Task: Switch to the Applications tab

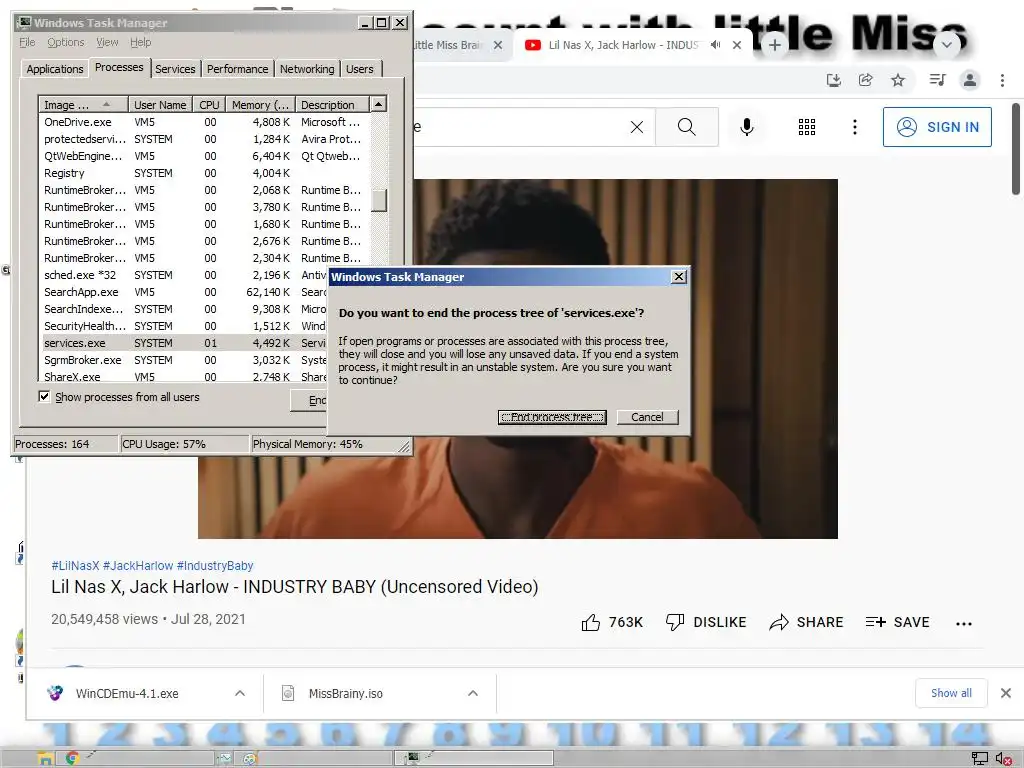Action: tap(55, 69)
